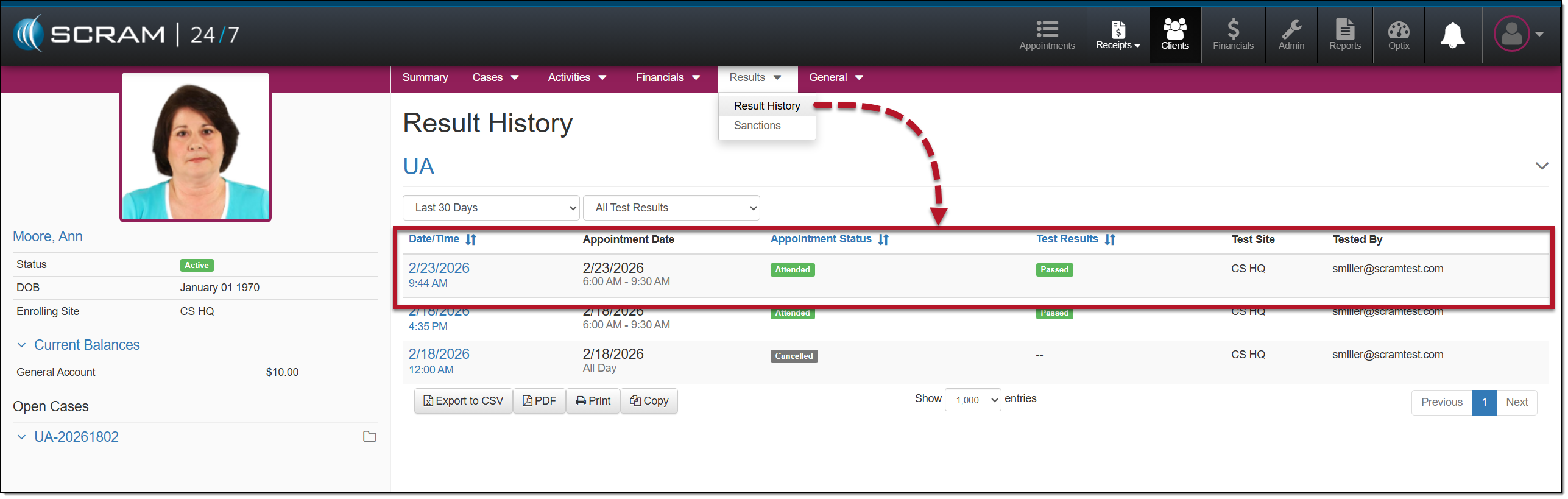Click client photo of Ann Moore
Viewport: 1568px width, 499px height.
pyautogui.click(x=196, y=147)
